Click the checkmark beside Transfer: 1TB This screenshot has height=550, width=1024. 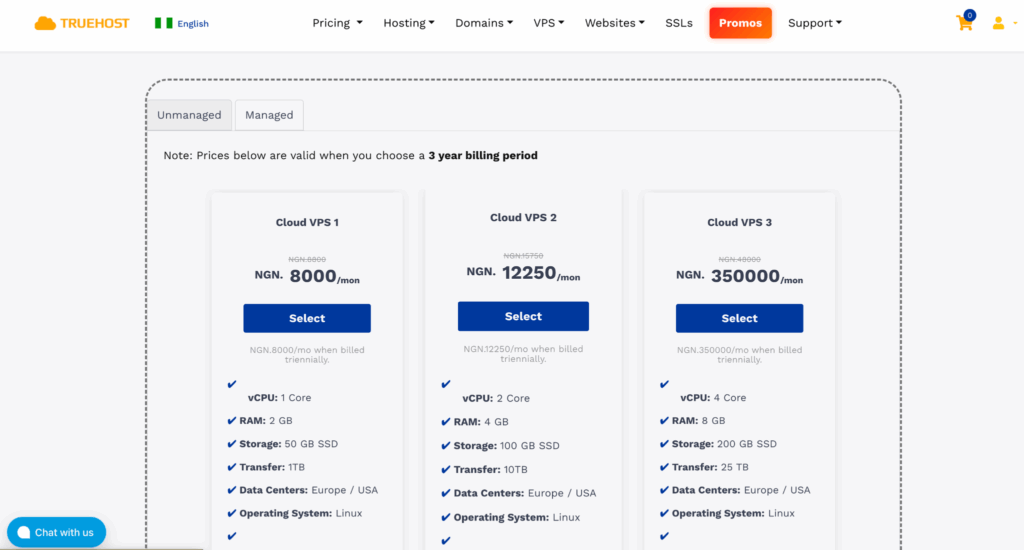(231, 467)
